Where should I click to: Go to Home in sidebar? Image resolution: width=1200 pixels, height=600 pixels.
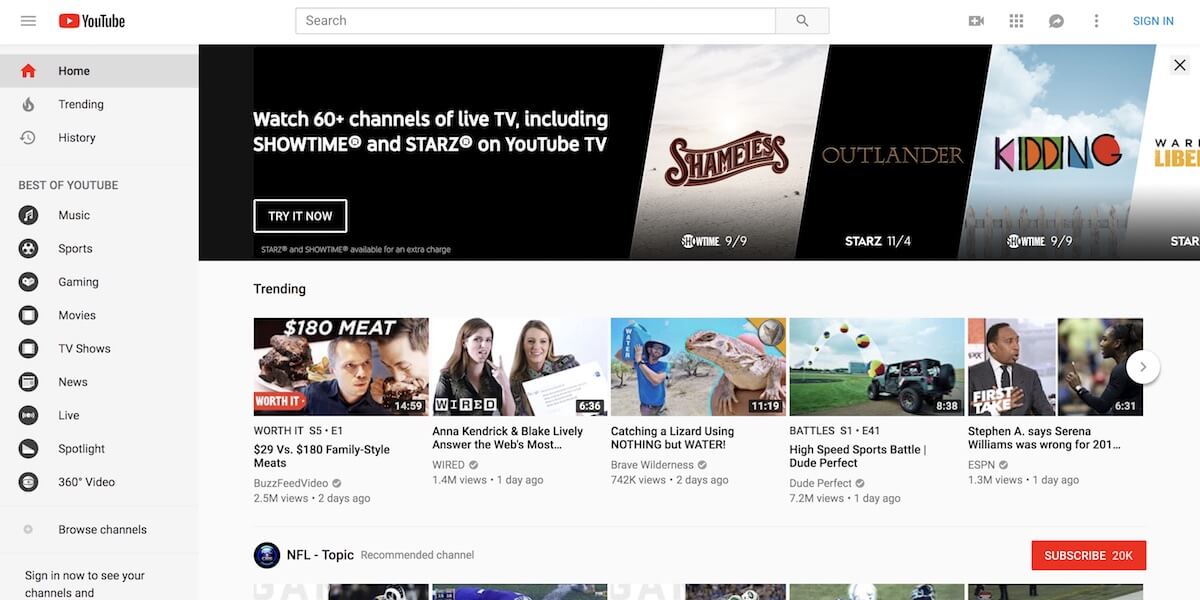click(74, 71)
